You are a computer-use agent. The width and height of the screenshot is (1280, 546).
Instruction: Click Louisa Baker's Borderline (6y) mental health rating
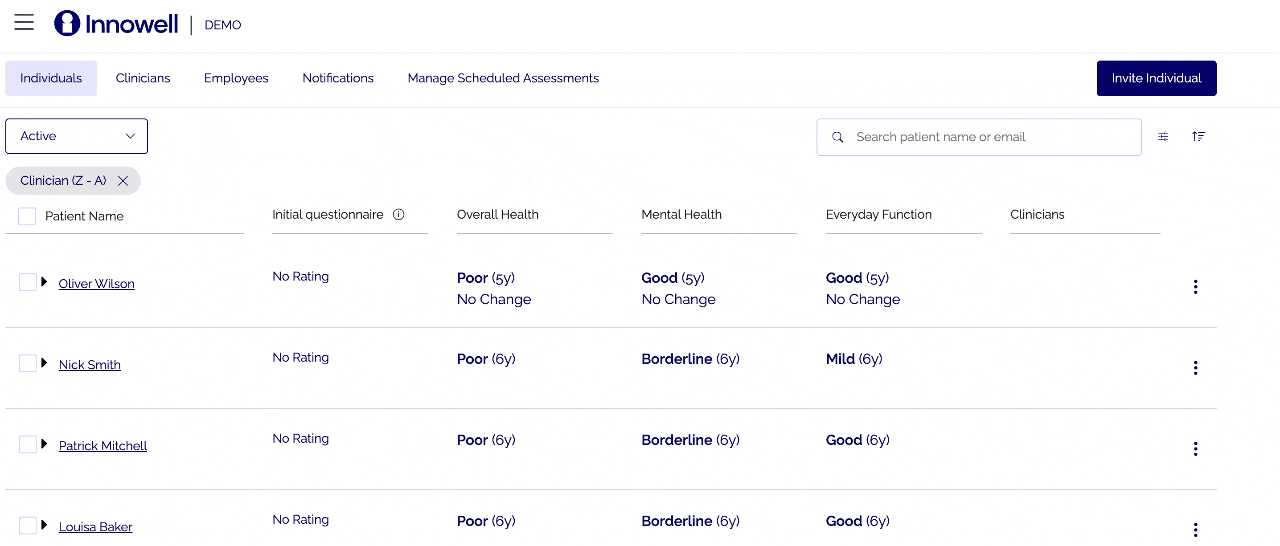[x=691, y=521]
